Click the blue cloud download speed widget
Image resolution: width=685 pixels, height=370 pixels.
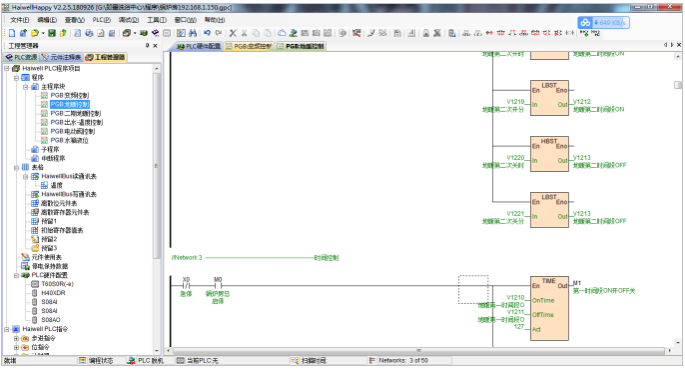pyautogui.click(x=603, y=22)
